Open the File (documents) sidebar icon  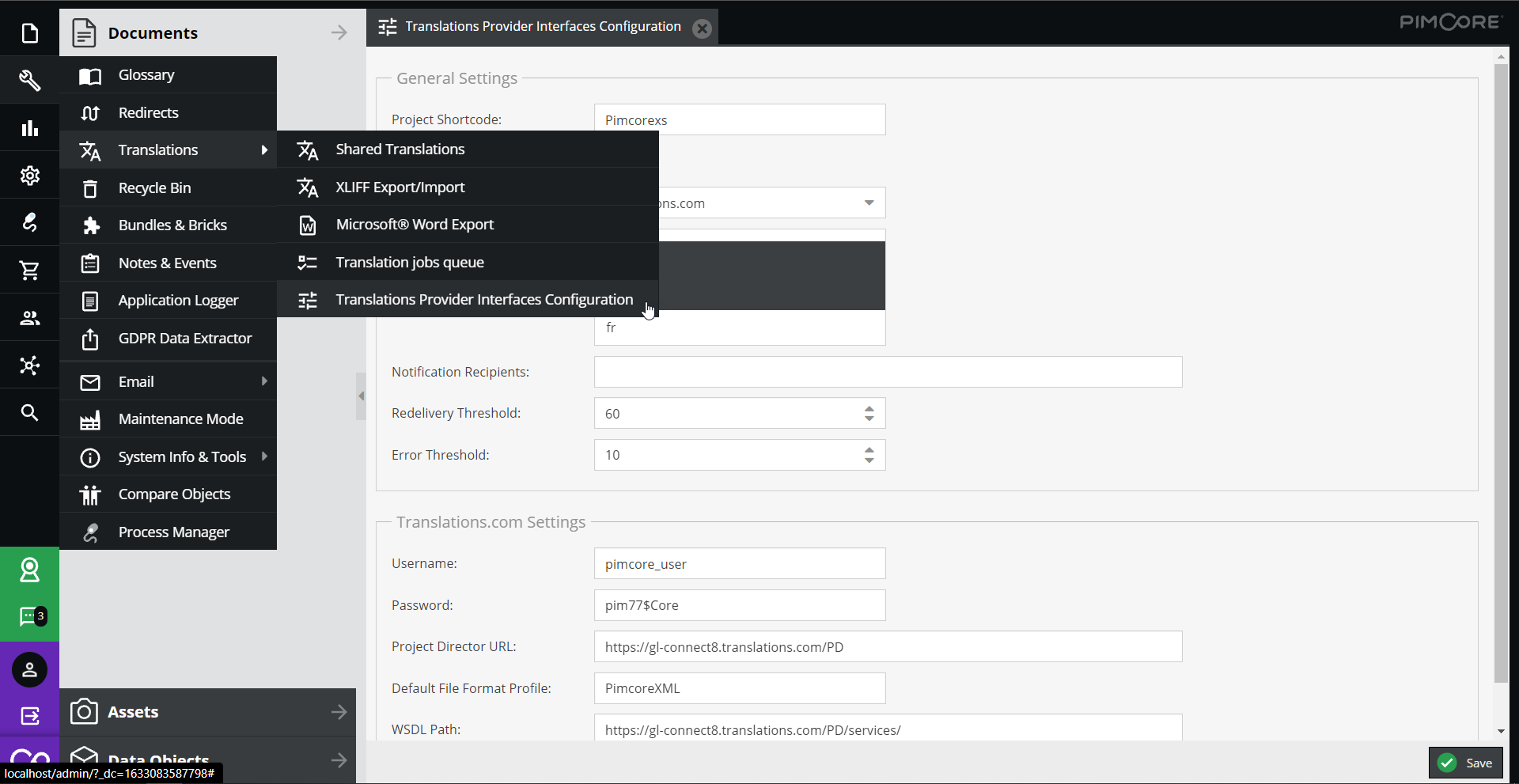coord(29,33)
